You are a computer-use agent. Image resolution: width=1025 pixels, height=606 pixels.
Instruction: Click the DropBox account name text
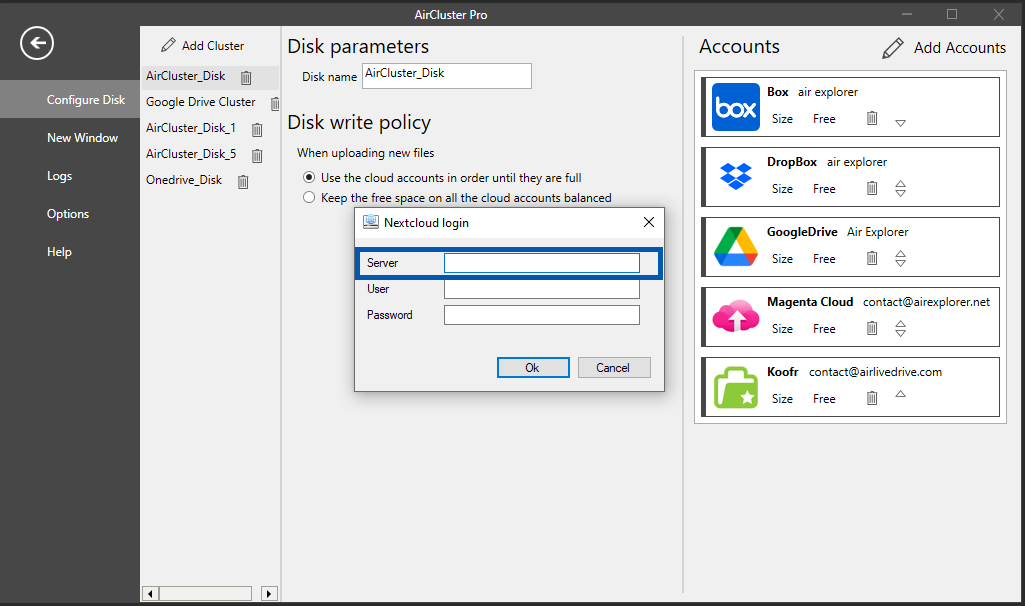(x=792, y=162)
